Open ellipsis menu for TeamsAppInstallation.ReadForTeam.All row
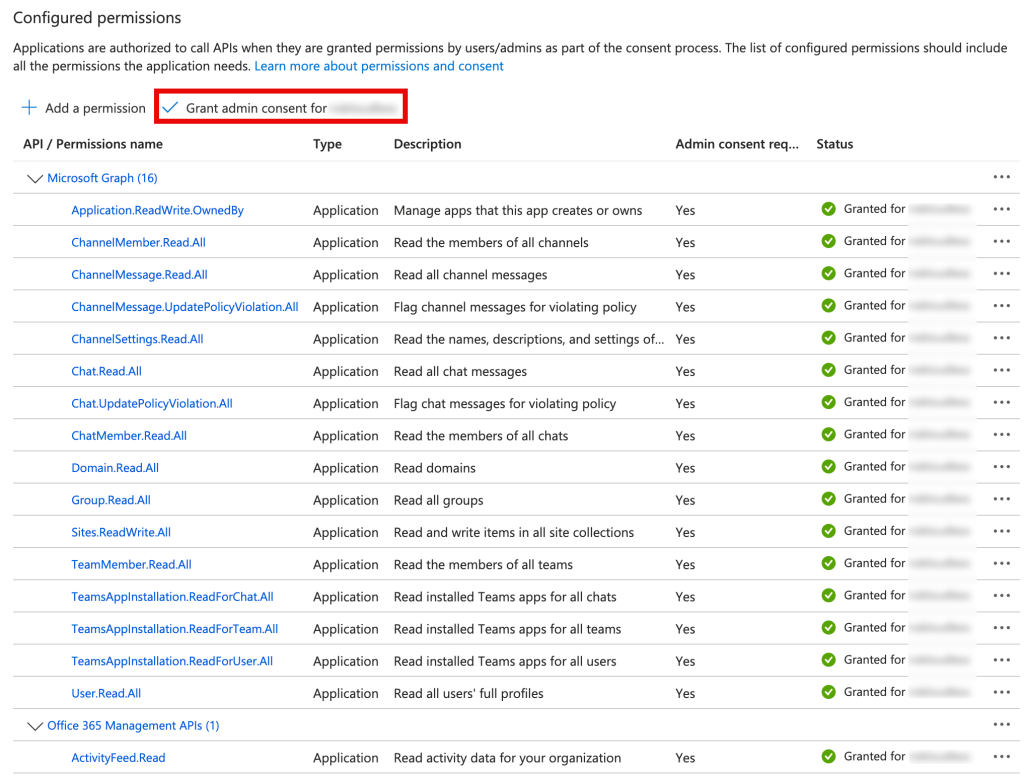Viewport: 1024px width, 780px height. 1001,628
